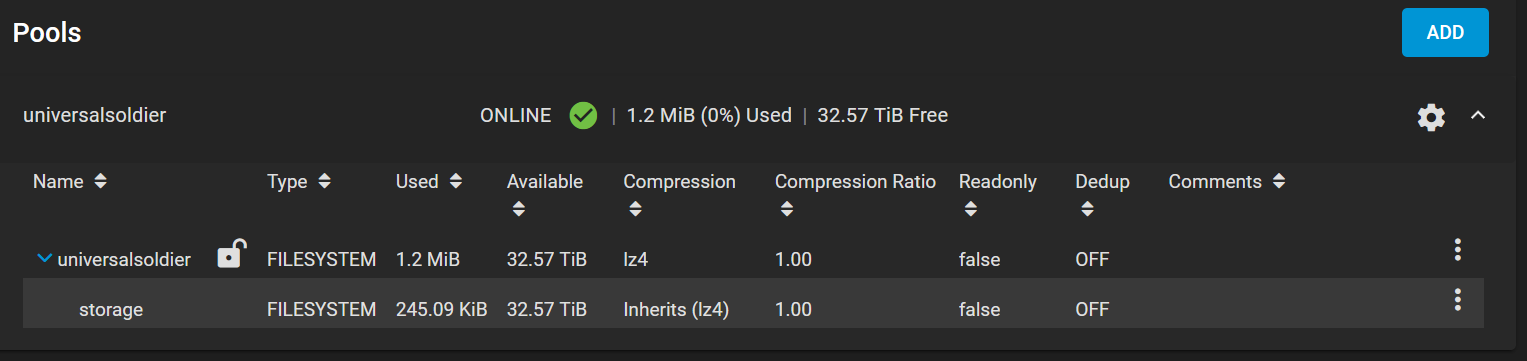Click the green ONLINE status checkmark
The width and height of the screenshot is (1527, 361).
click(583, 116)
